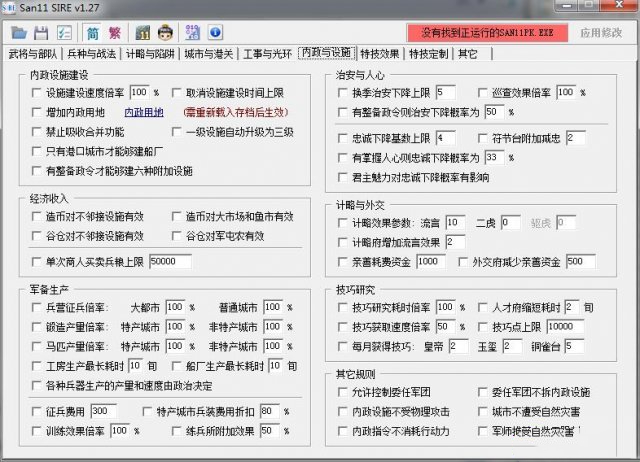This screenshot has height=462, width=640.
Task: Toggle 忠诚下降基数上限 checkbox
Action: 343,138
